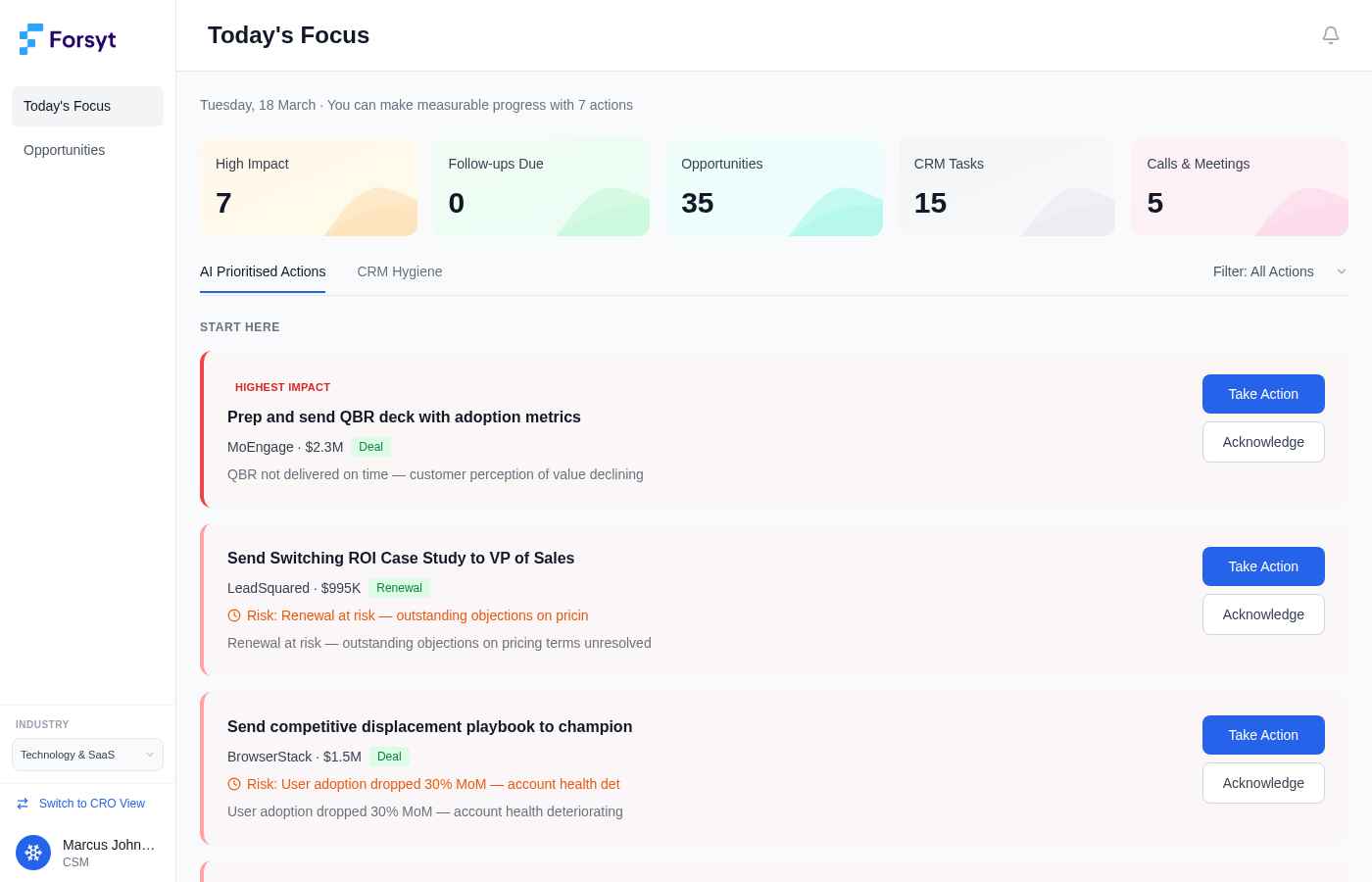Click the swap arrows icon next to CRO View
Image resolution: width=1372 pixels, height=882 pixels.
click(x=23, y=804)
